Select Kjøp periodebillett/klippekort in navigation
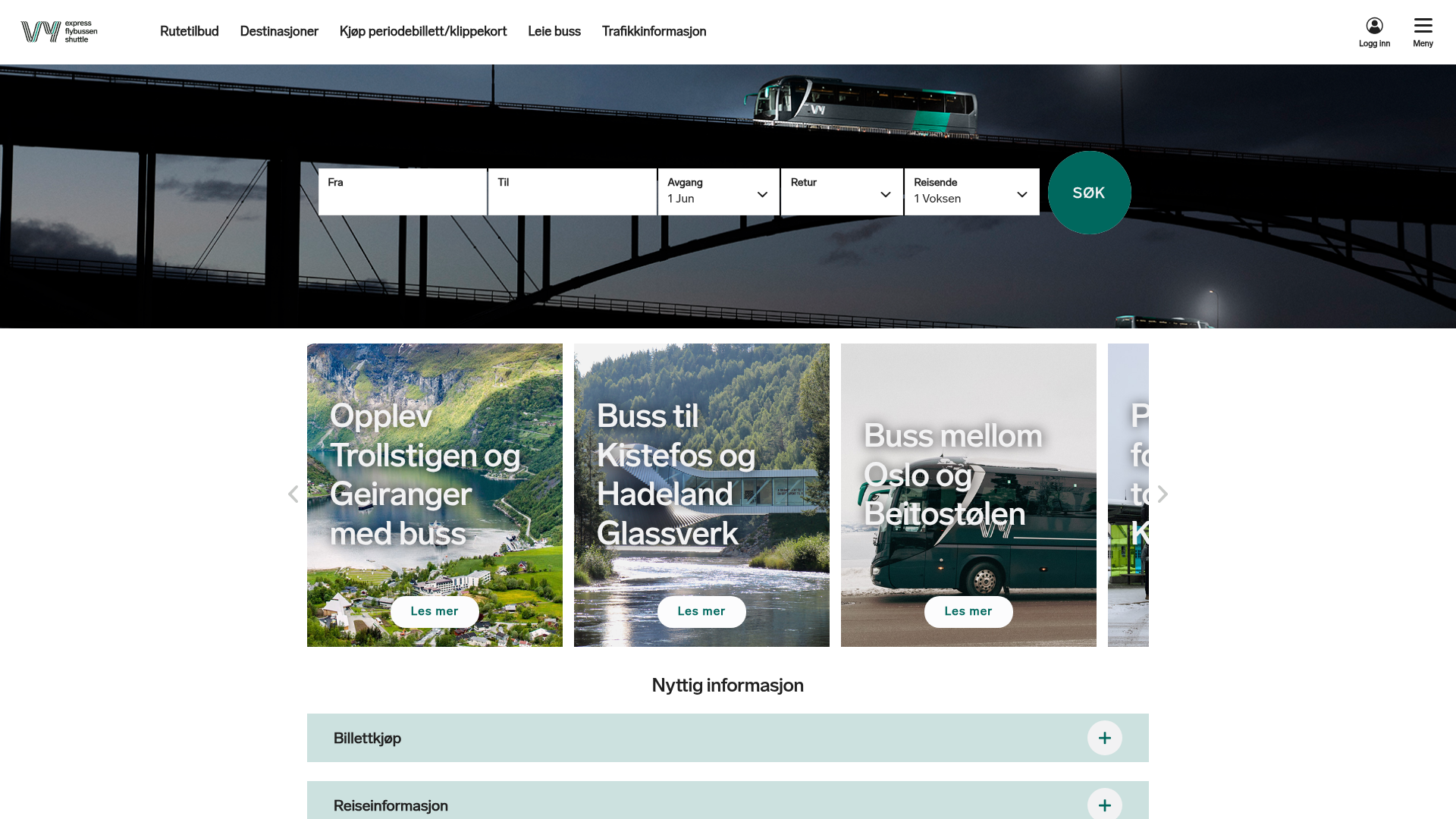The height and width of the screenshot is (819, 1456). pos(423,32)
